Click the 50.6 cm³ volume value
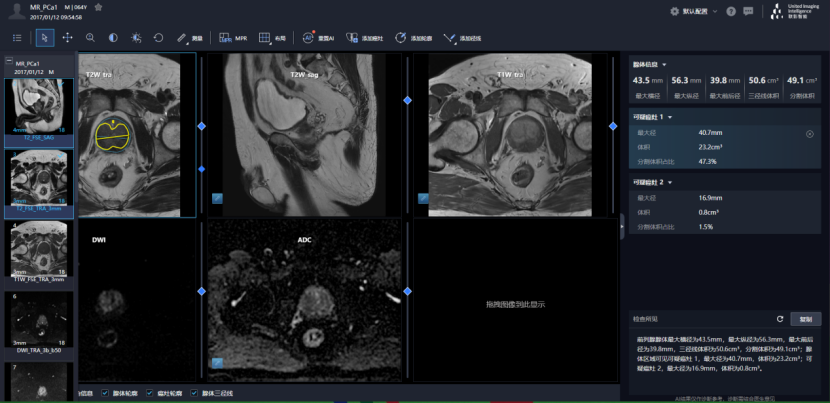The height and width of the screenshot is (403, 830). click(763, 80)
